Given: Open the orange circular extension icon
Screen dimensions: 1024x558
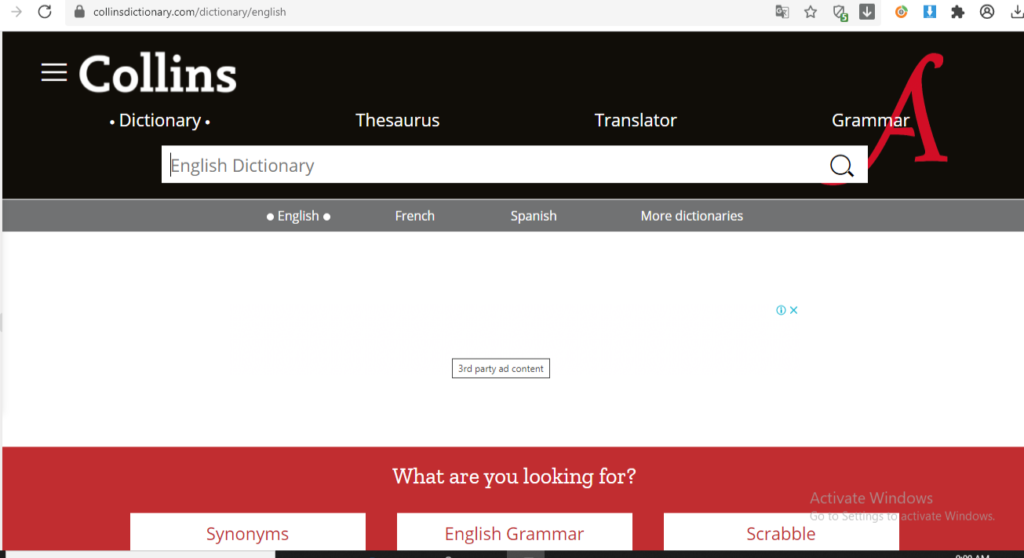Looking at the screenshot, I should tap(901, 12).
